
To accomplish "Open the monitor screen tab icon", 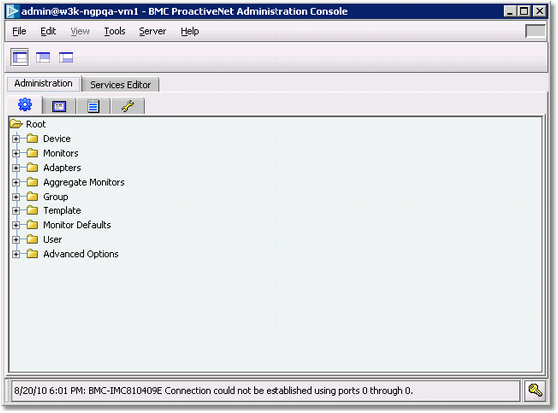I will (59, 106).
